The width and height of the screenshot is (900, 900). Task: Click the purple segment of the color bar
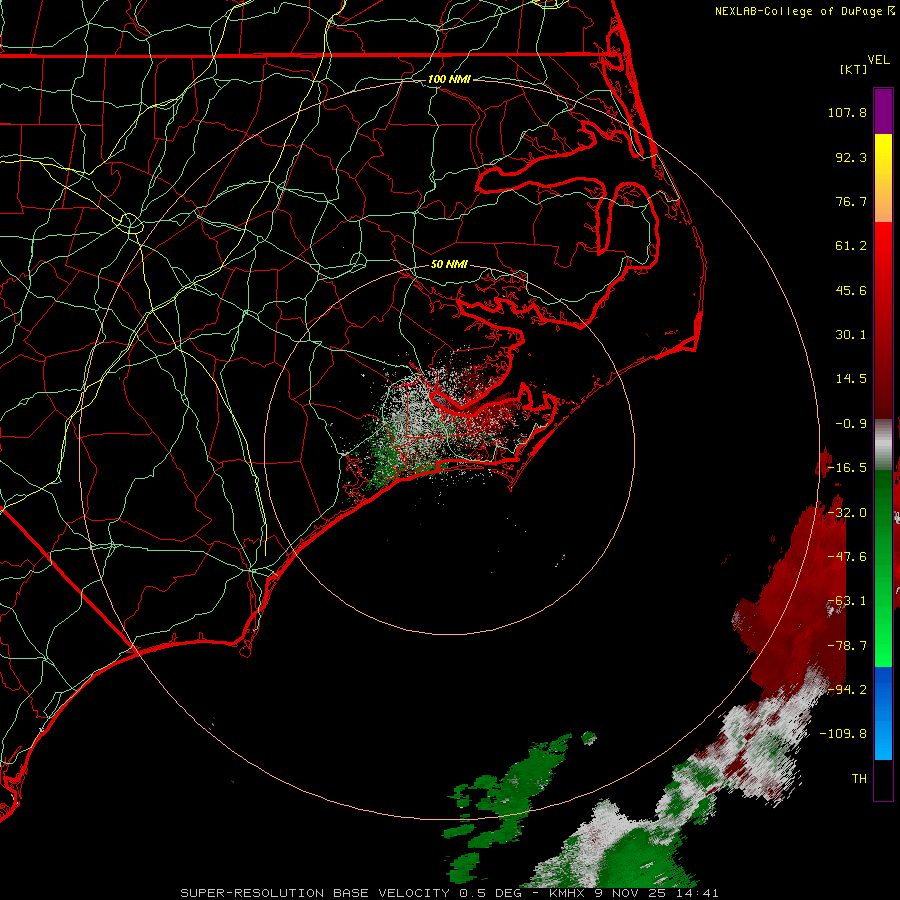pos(883,112)
